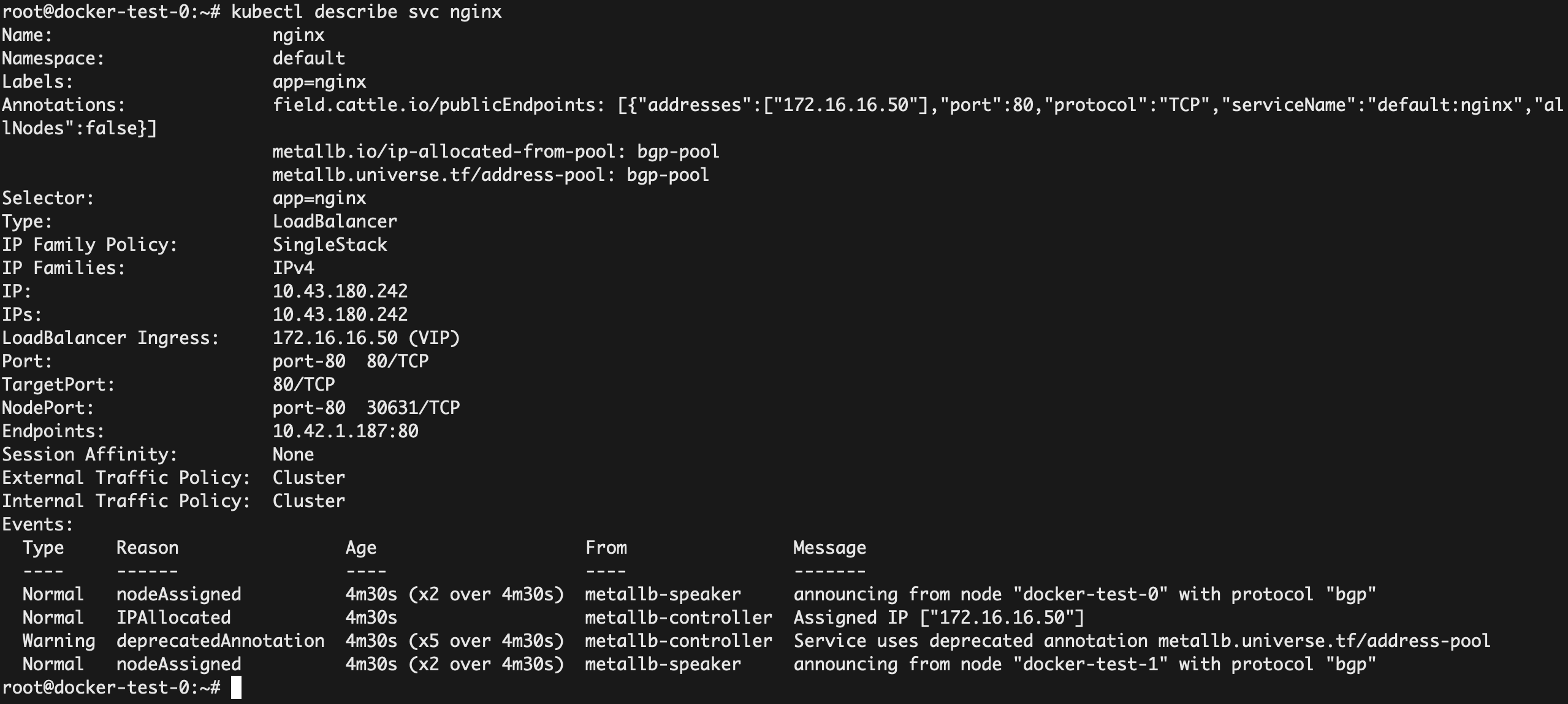The height and width of the screenshot is (704, 1568).
Task: Click the 'Age' column header in Events
Action: coord(360,548)
